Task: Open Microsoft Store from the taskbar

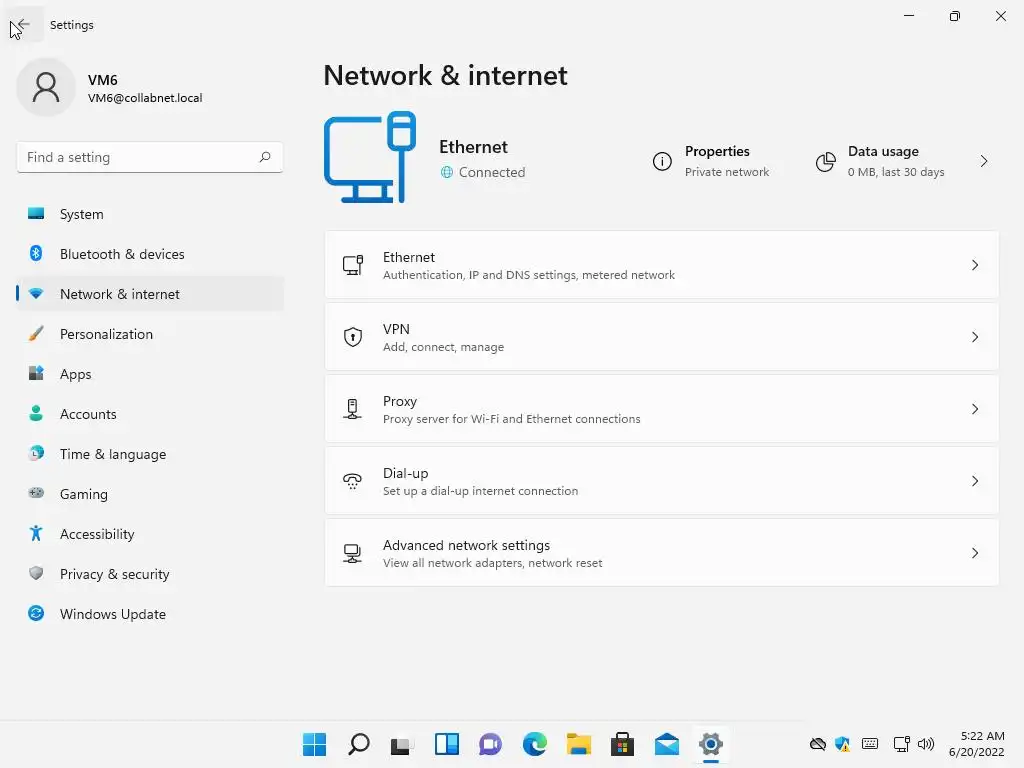Action: point(622,744)
